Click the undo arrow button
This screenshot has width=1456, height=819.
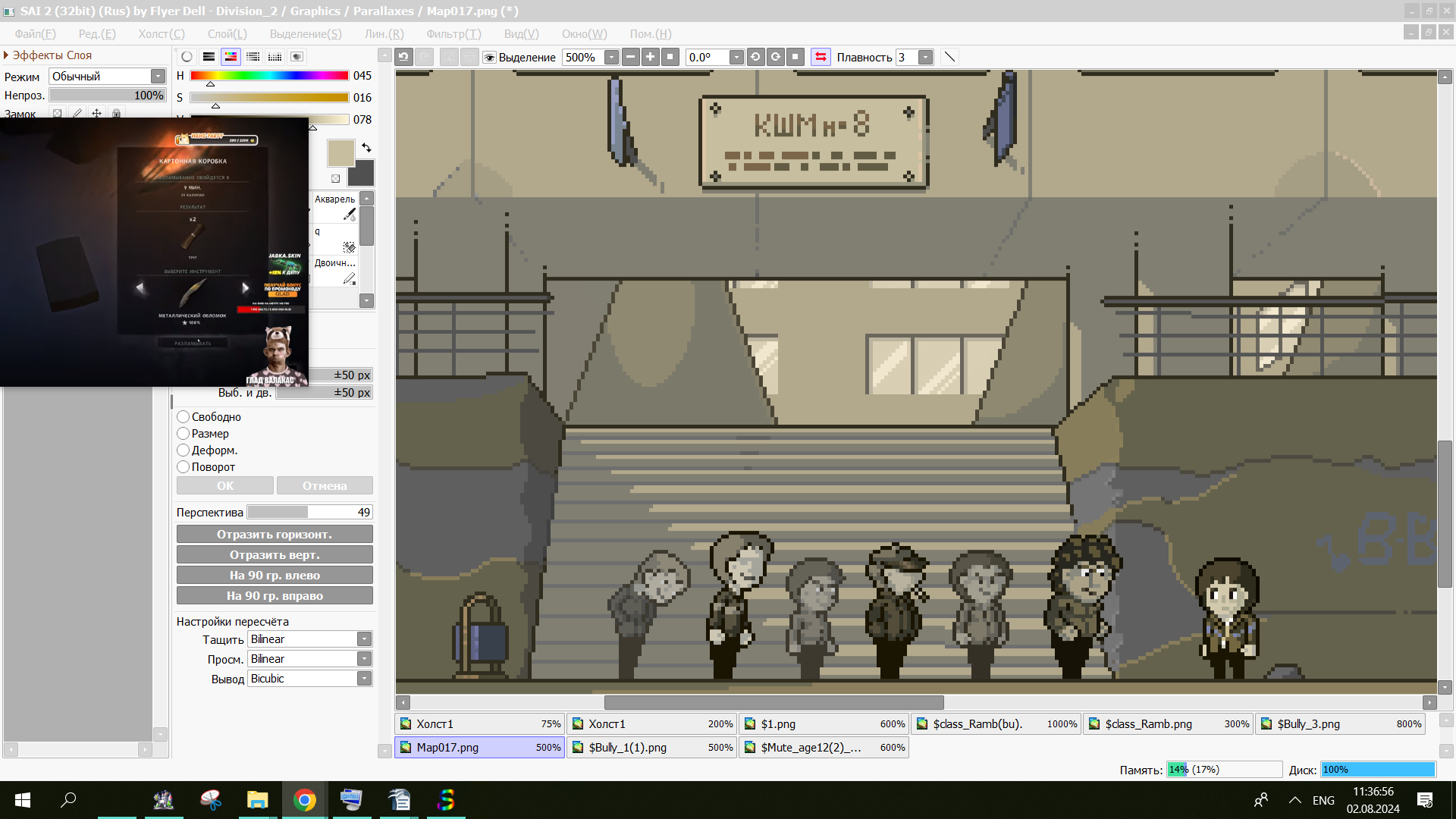403,57
